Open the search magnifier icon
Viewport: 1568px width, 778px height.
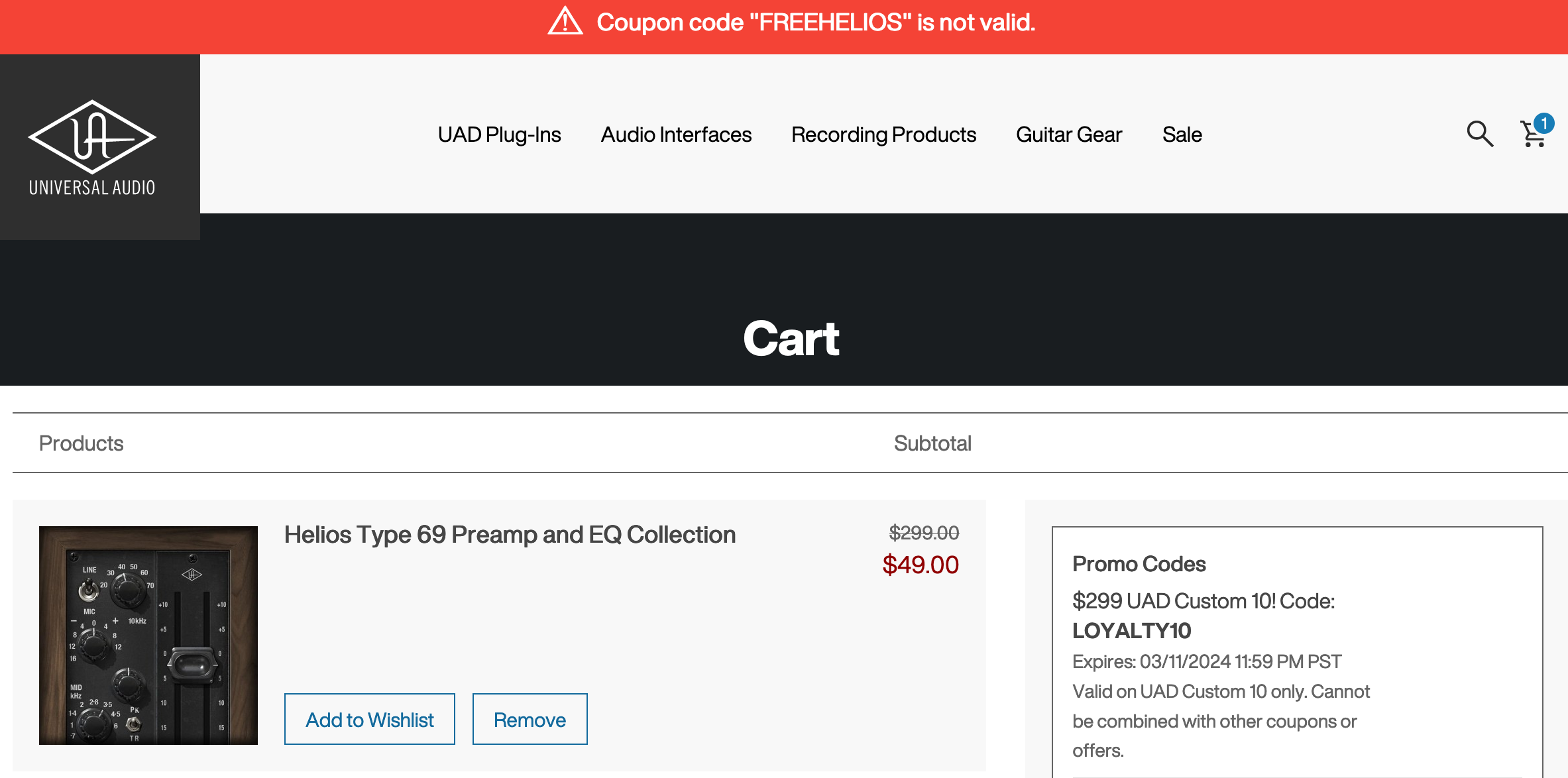point(1479,134)
